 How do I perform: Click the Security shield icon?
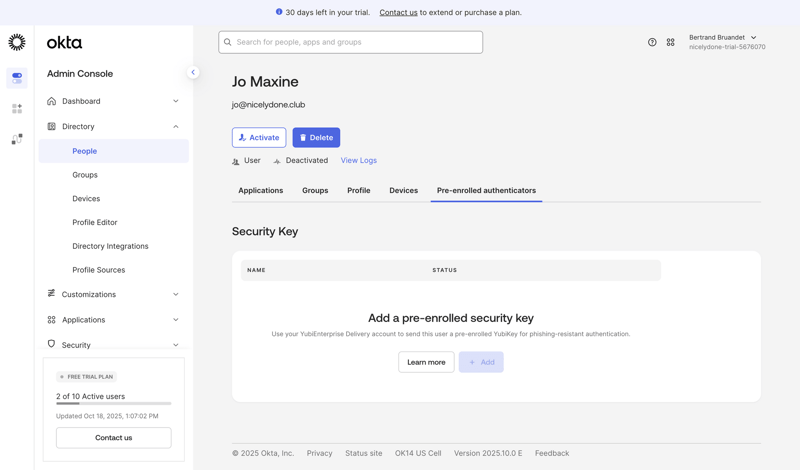(x=52, y=344)
